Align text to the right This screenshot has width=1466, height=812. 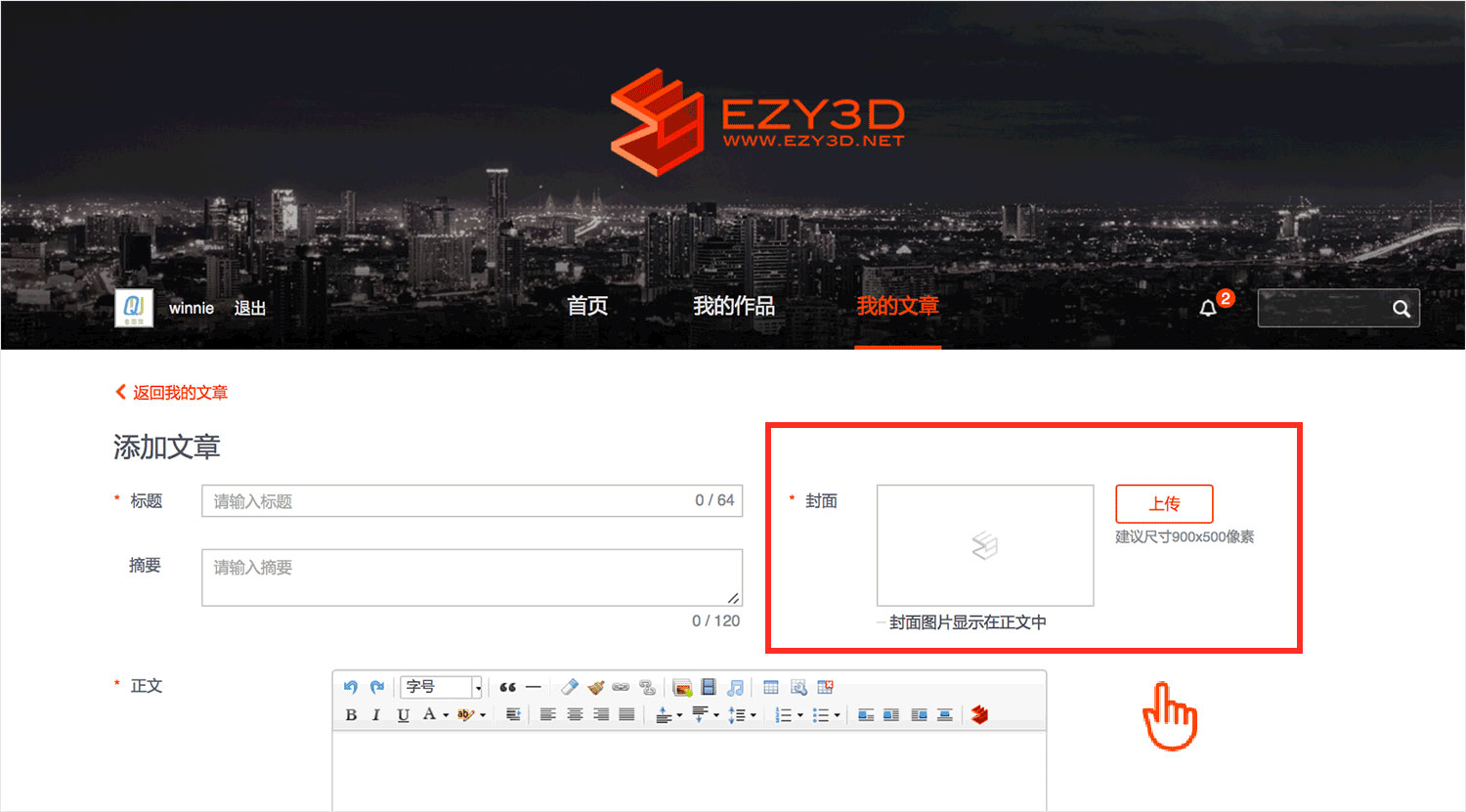point(601,715)
